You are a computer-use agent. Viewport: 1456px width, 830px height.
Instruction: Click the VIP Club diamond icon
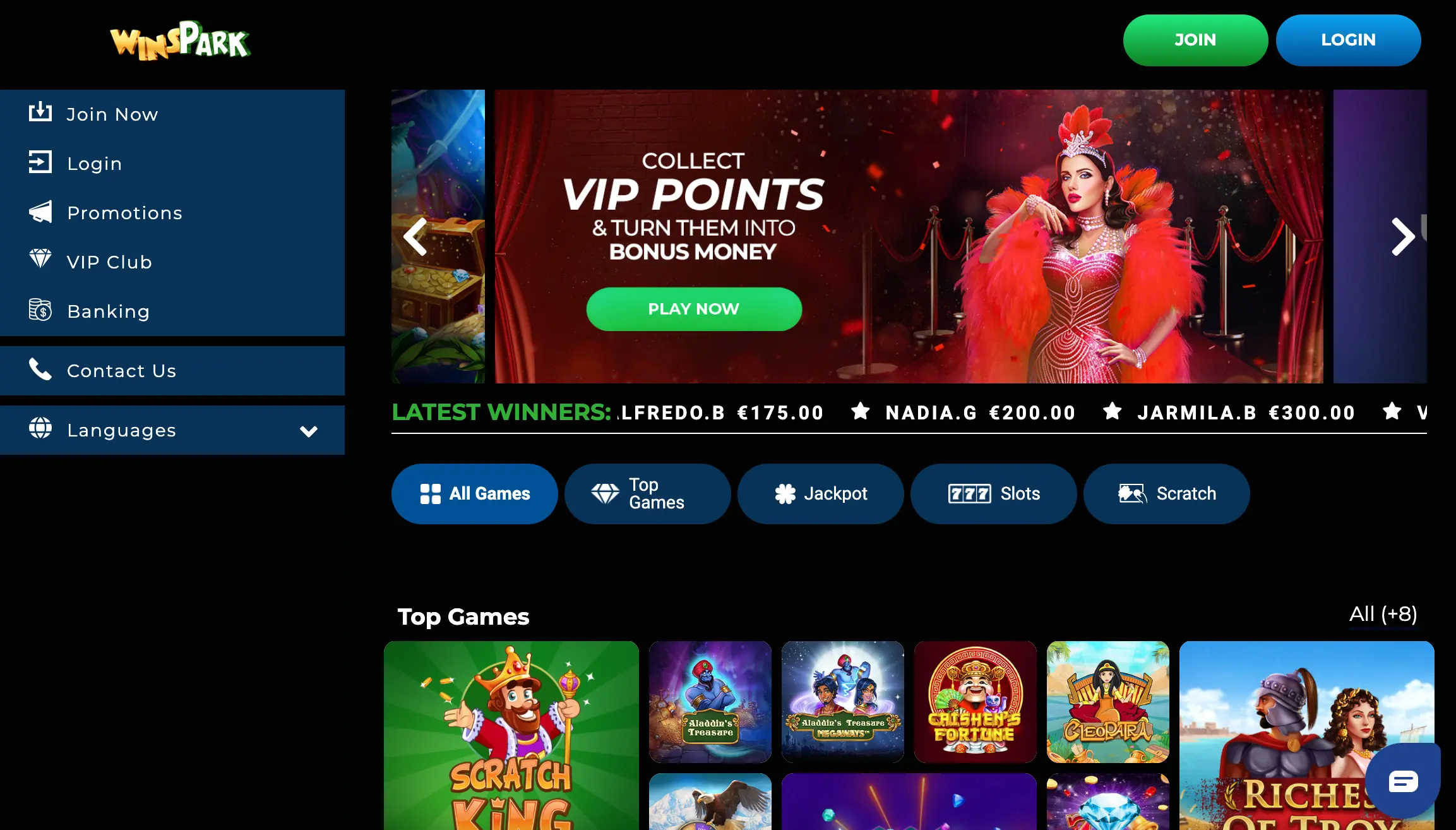pos(40,259)
